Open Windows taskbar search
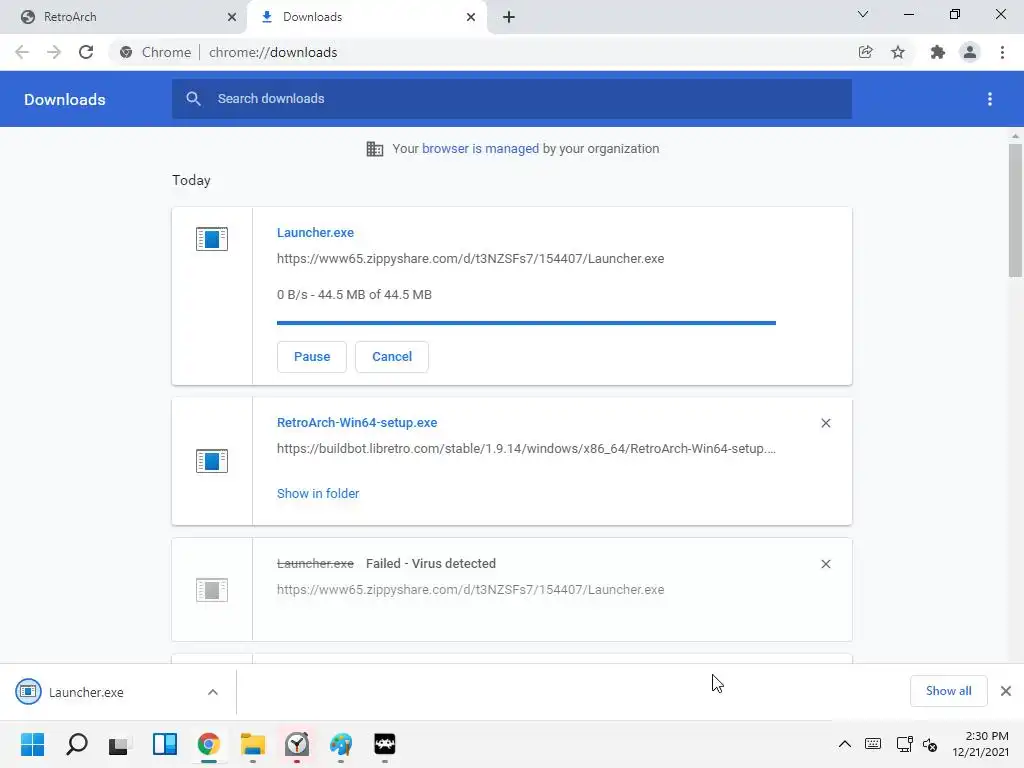The width and height of the screenshot is (1024, 768). pyautogui.click(x=77, y=744)
